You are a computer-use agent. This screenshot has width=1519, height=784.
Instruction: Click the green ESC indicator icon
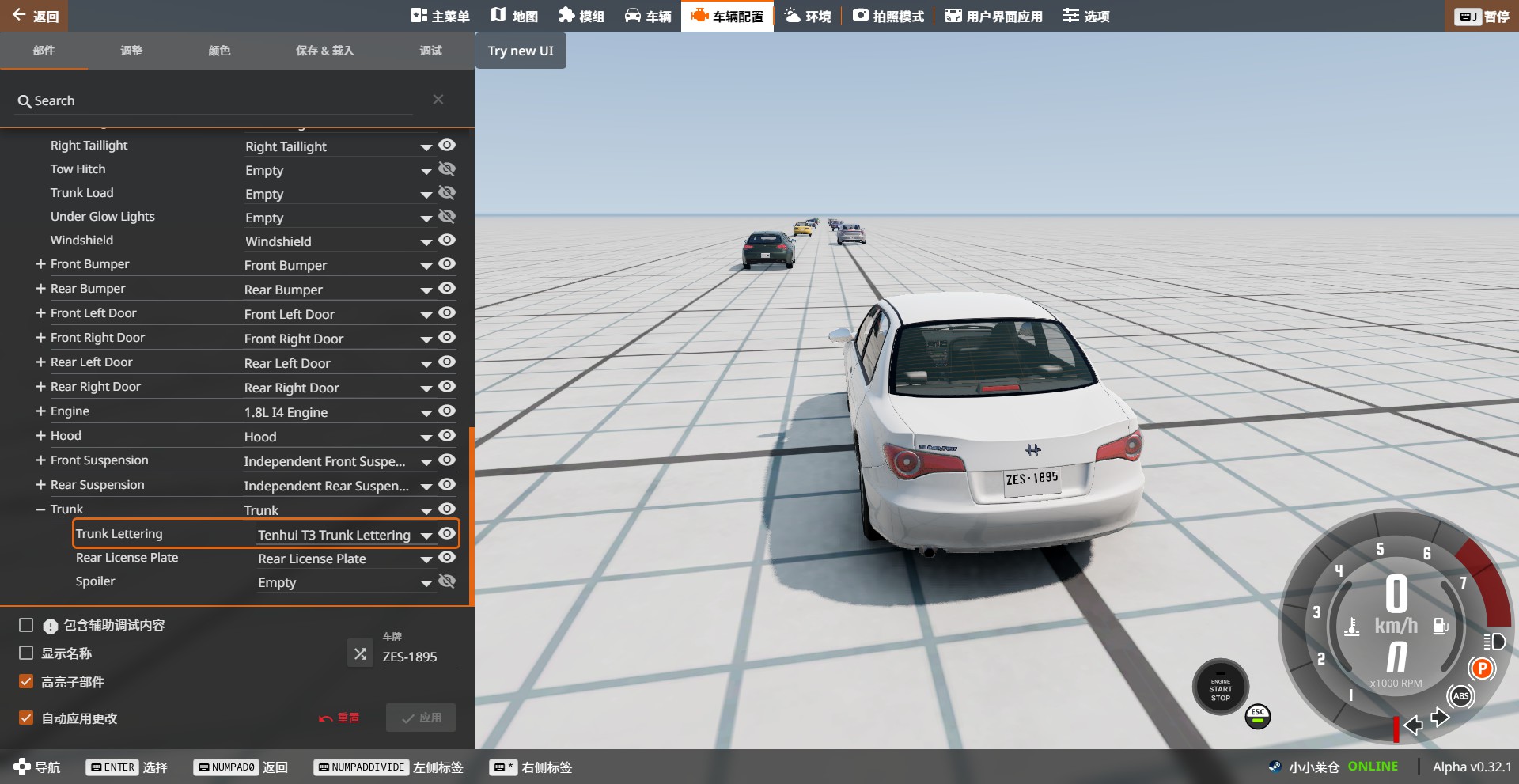click(1258, 716)
